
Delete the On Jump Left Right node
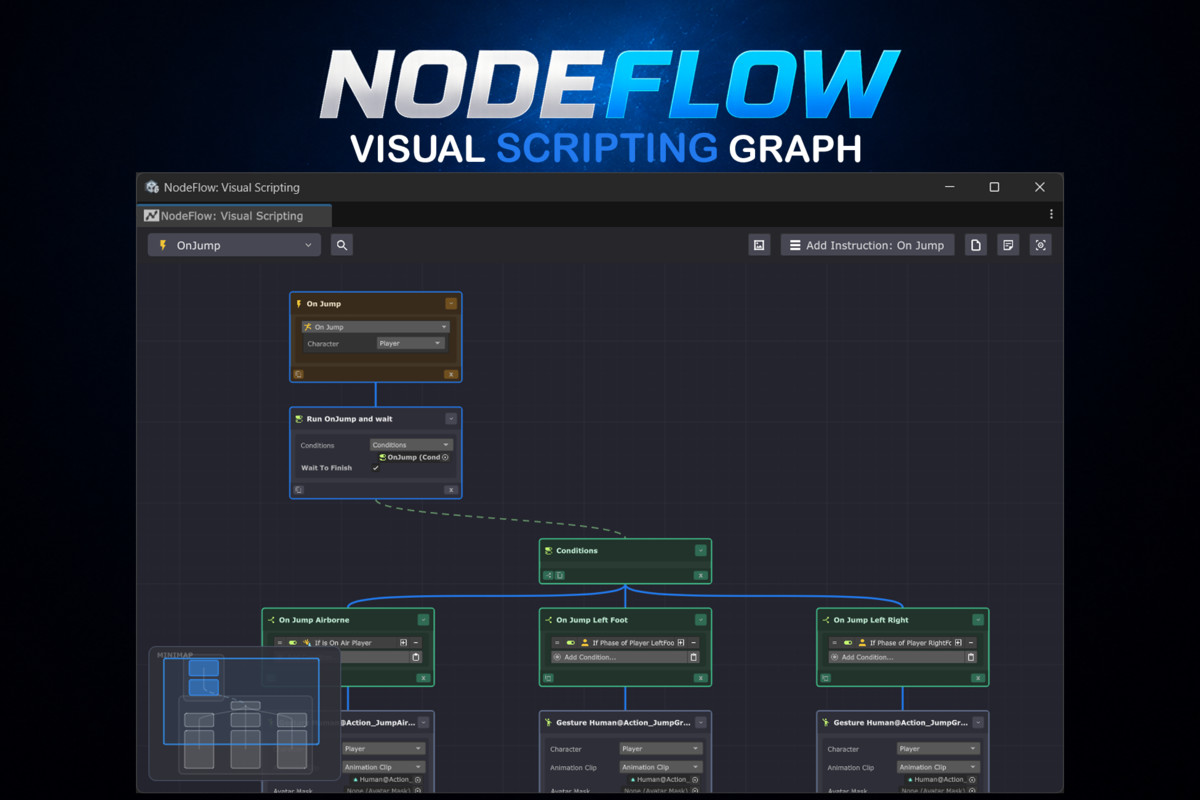[978, 678]
